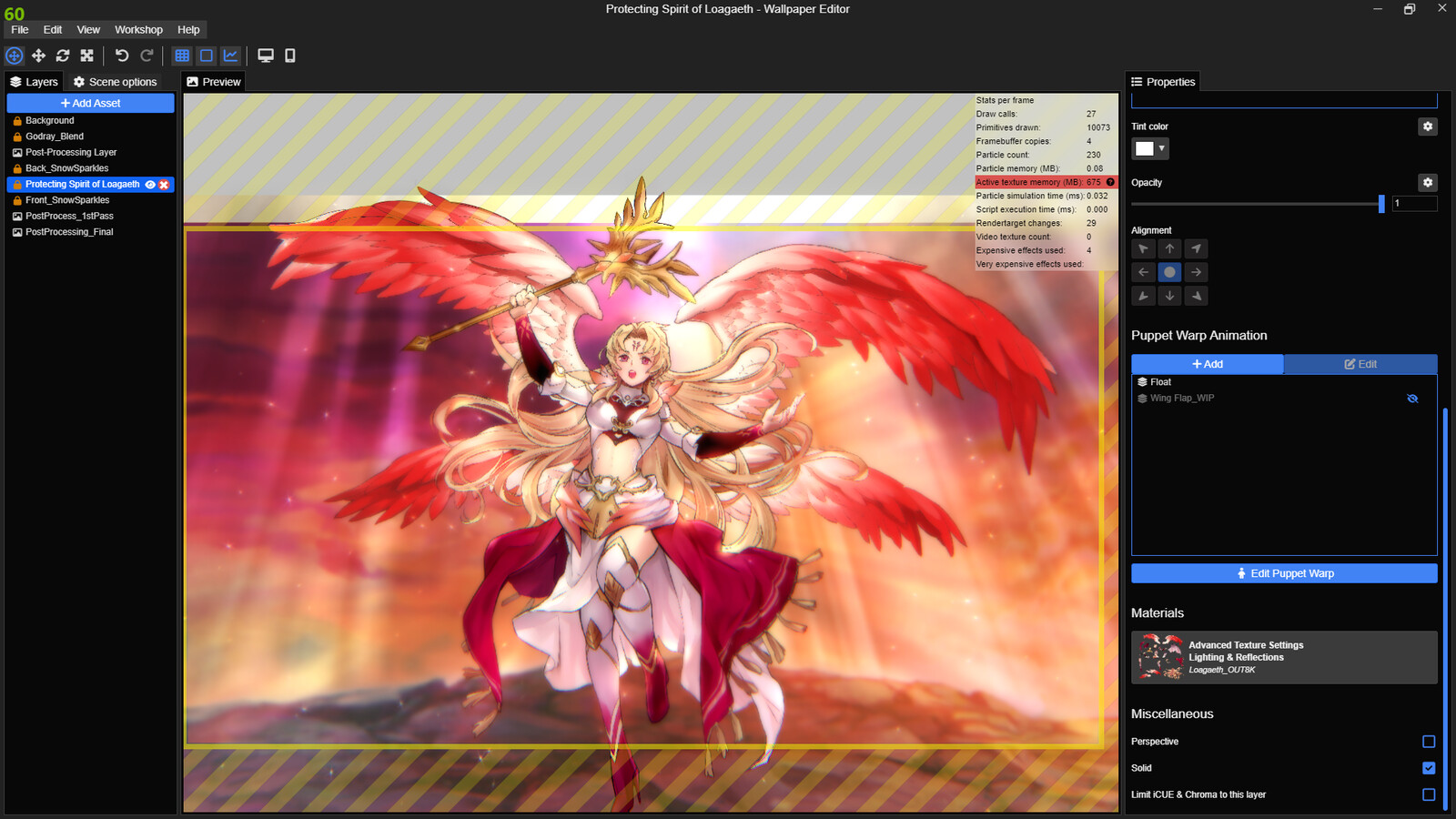Select the Properties tab

pyautogui.click(x=1163, y=82)
